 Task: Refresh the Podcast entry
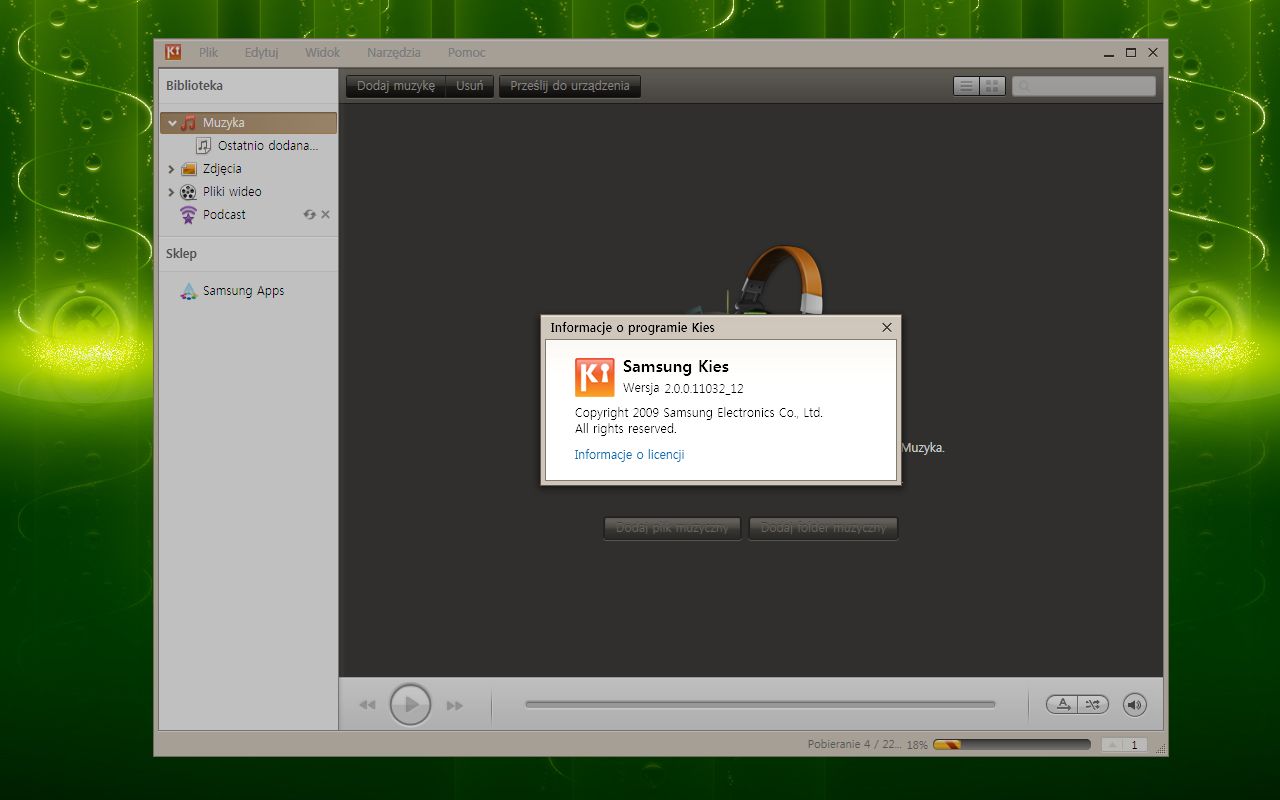click(310, 215)
